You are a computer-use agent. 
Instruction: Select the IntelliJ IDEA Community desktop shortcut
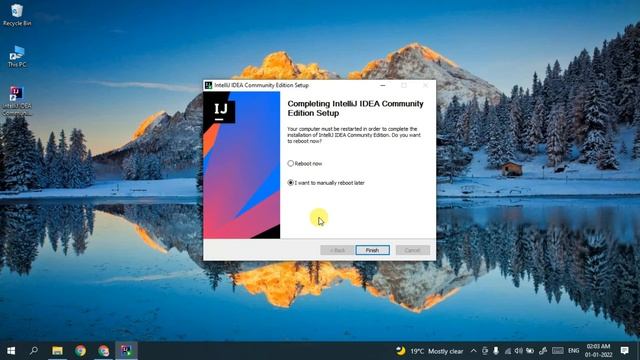(x=17, y=101)
